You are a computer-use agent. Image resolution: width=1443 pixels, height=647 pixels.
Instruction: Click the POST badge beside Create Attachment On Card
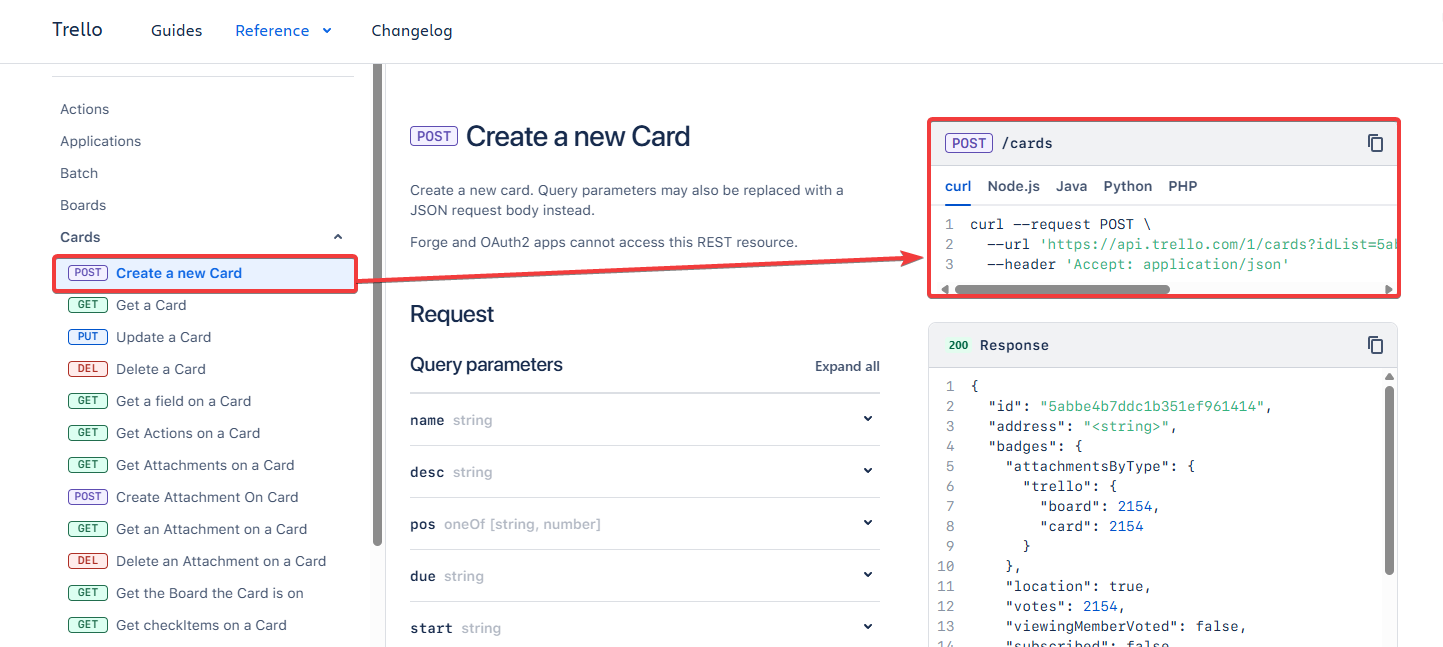point(87,496)
